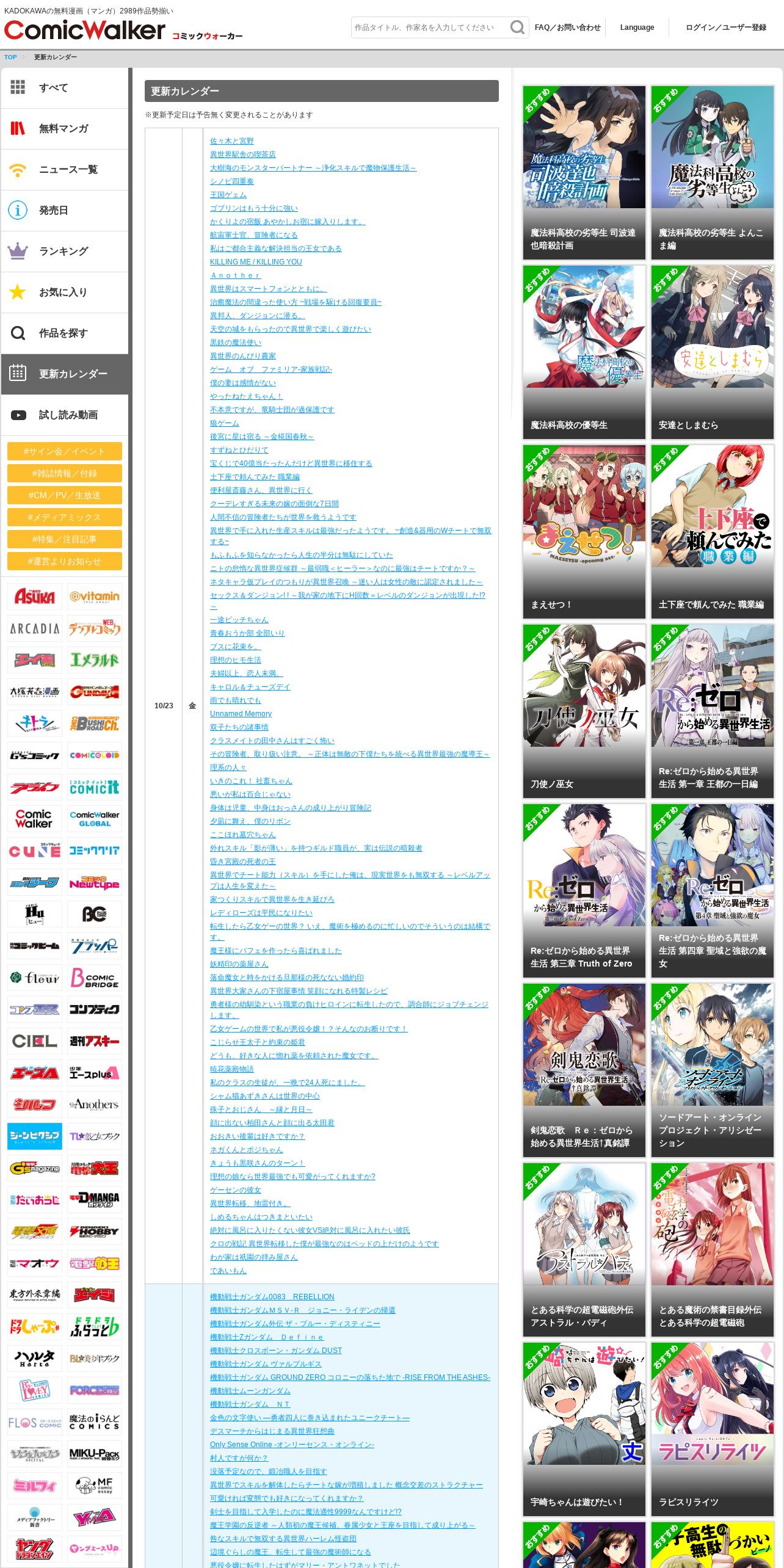Viewport: 784px width, 1568px height.
Task: Open FAQ／お問い合わせ page
Action: [x=567, y=27]
